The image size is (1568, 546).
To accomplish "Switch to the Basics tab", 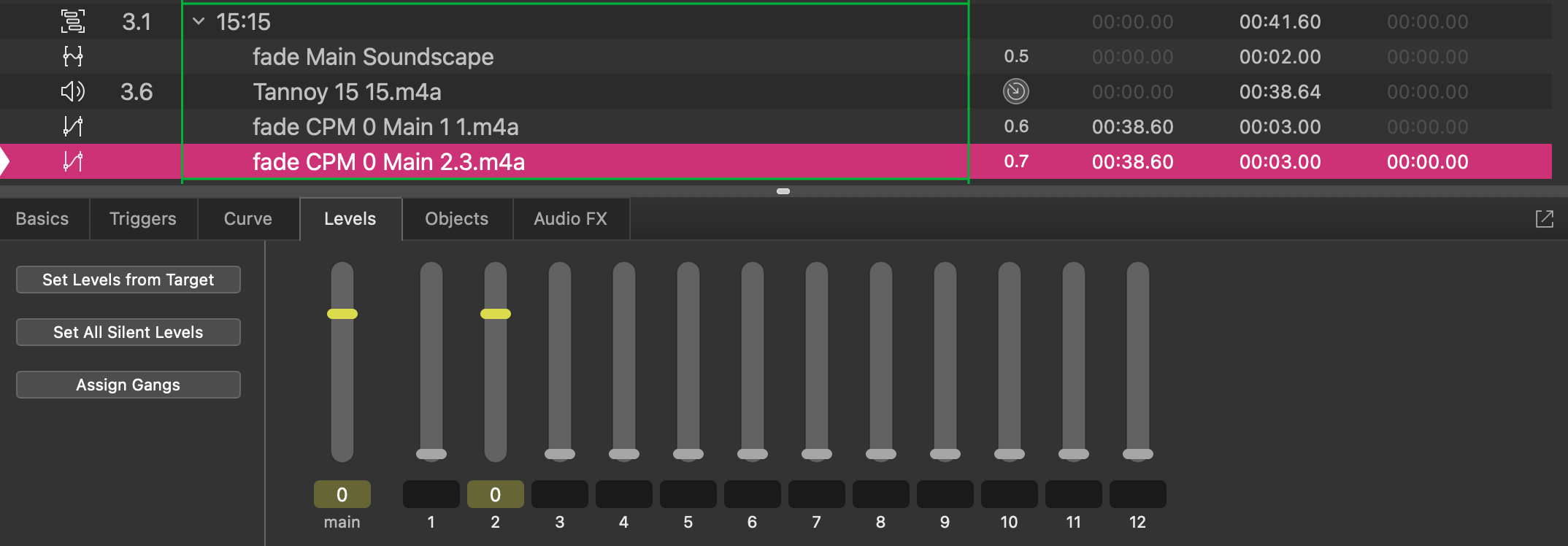I will [x=42, y=219].
